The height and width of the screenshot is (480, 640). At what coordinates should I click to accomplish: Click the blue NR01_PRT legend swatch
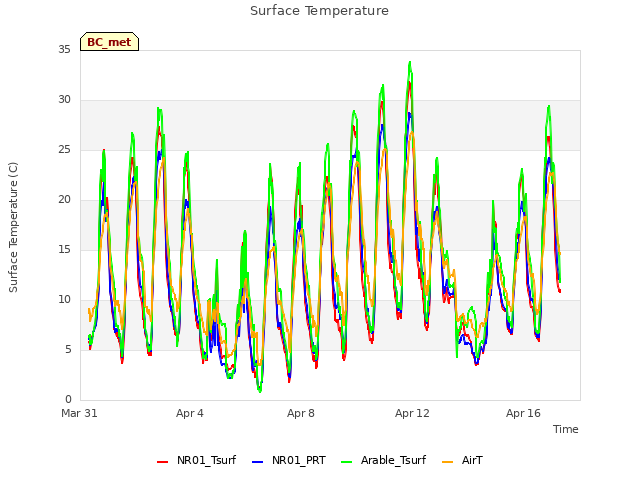coord(258,462)
